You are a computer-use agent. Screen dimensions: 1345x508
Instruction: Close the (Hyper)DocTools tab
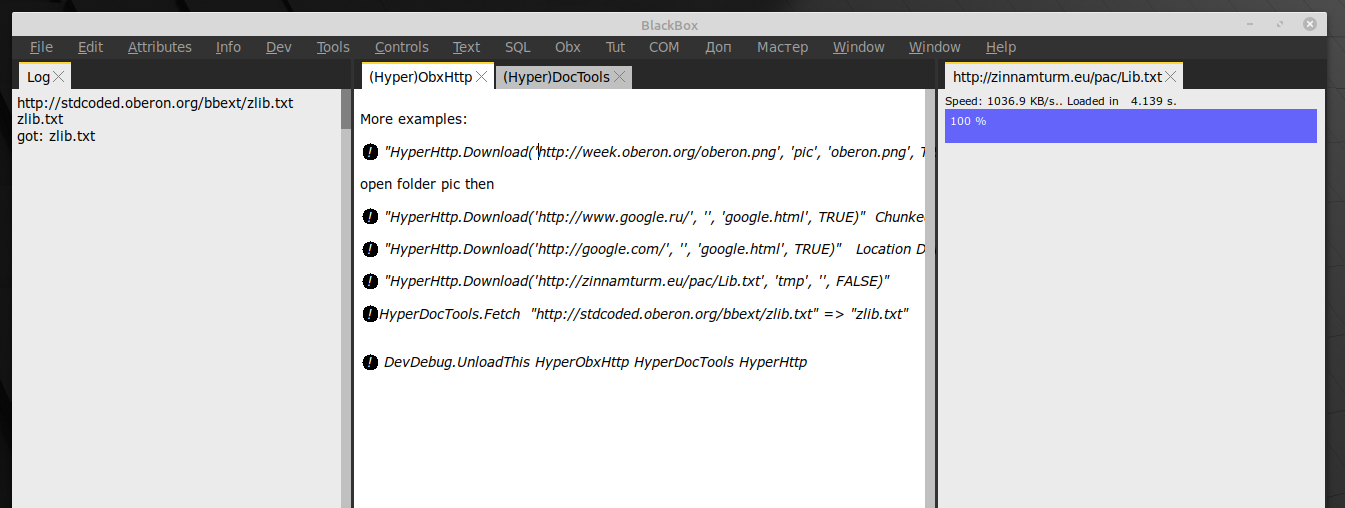(619, 77)
